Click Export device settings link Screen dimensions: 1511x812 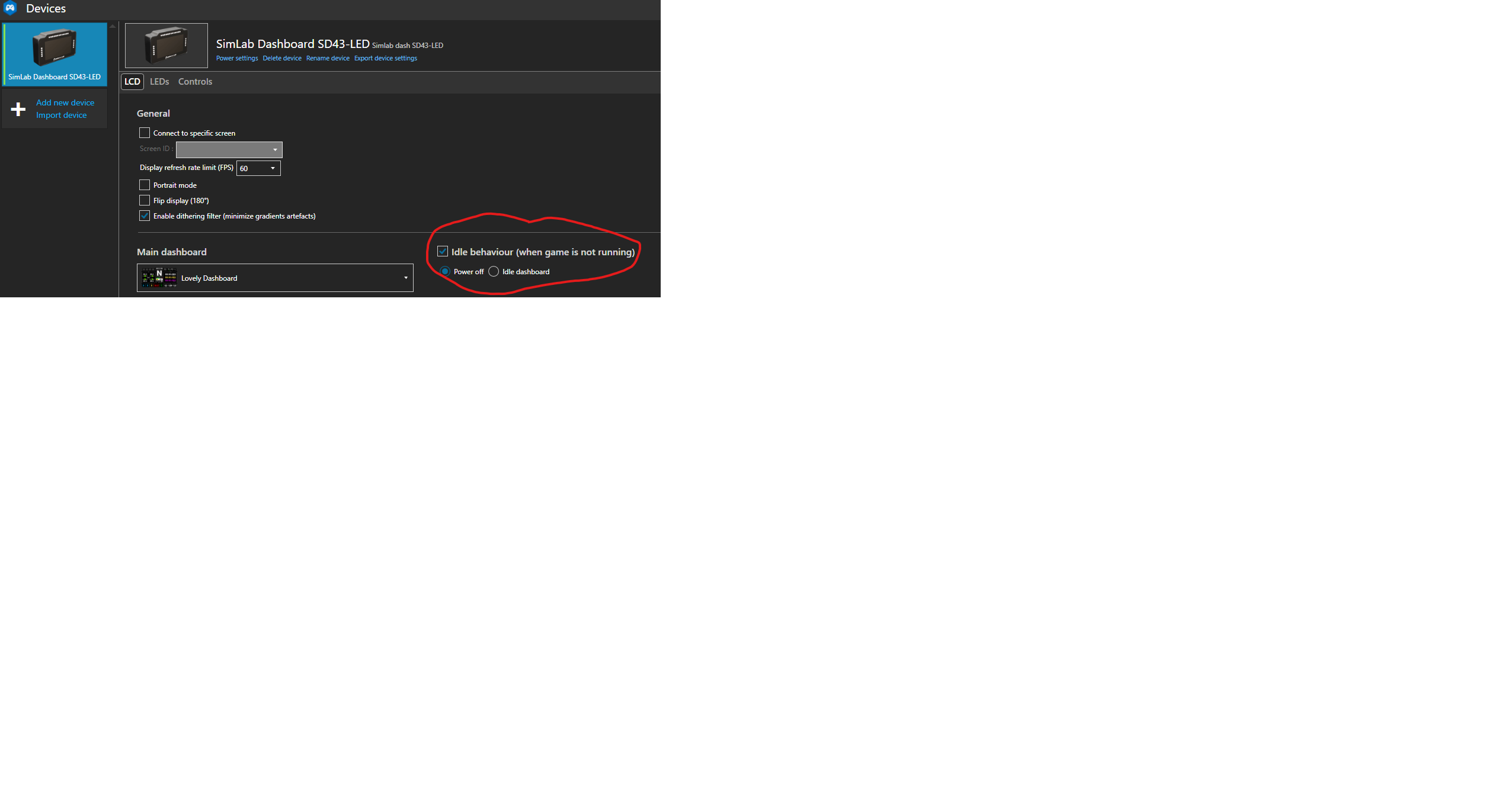386,58
